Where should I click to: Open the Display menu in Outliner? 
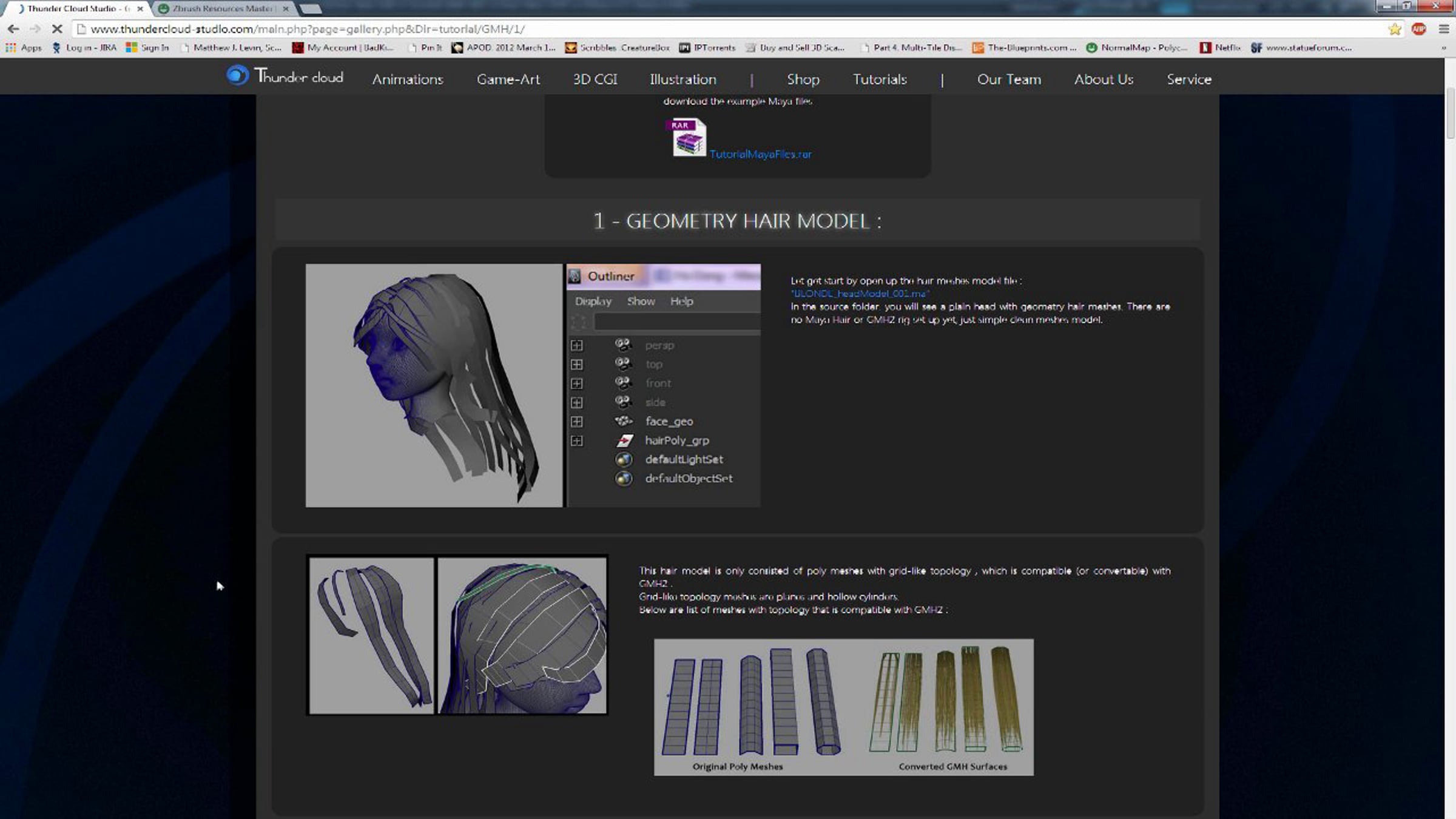[x=593, y=301]
